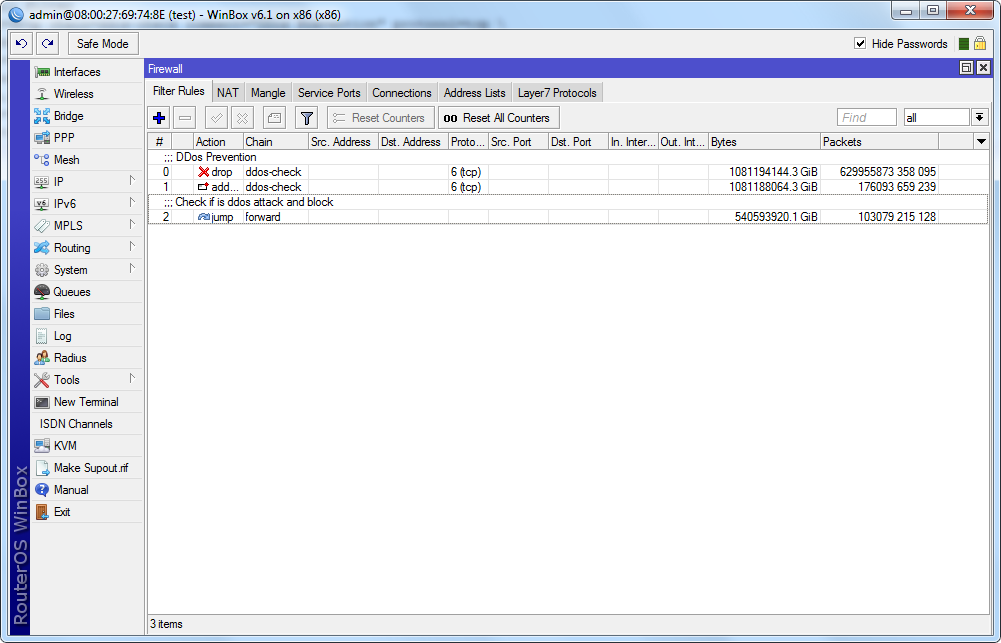The width and height of the screenshot is (1001, 643).
Task: Open Radius from sidebar
Action: point(87,358)
